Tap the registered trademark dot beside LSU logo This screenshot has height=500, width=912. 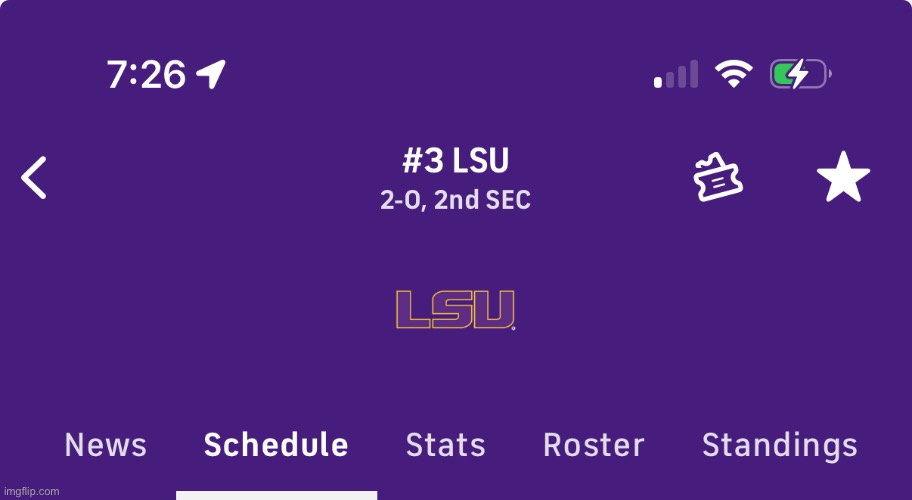click(x=514, y=328)
